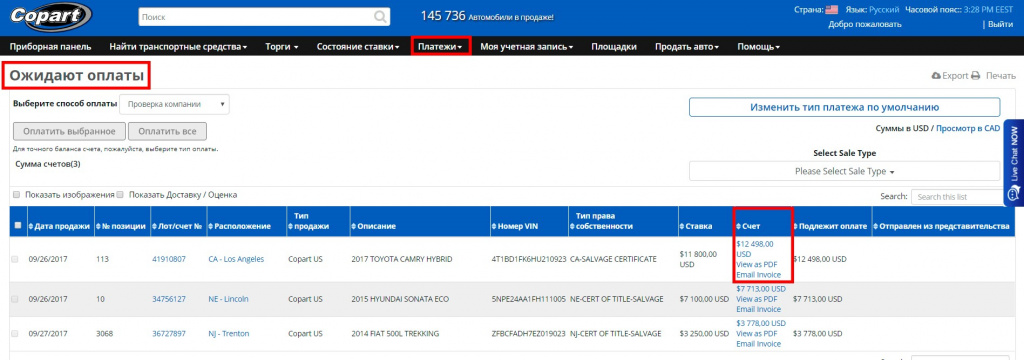Expand Состояние ставки menu
The height and width of the screenshot is (360, 1024).
pos(359,47)
